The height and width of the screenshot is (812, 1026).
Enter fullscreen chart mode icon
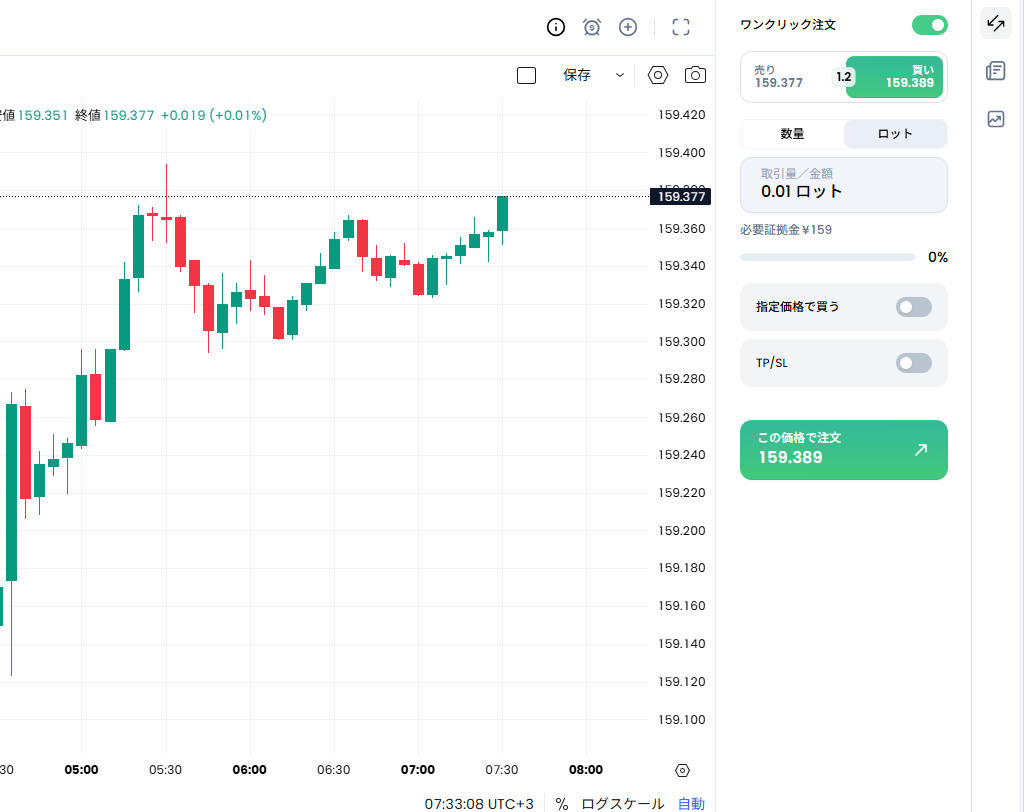pos(681,27)
